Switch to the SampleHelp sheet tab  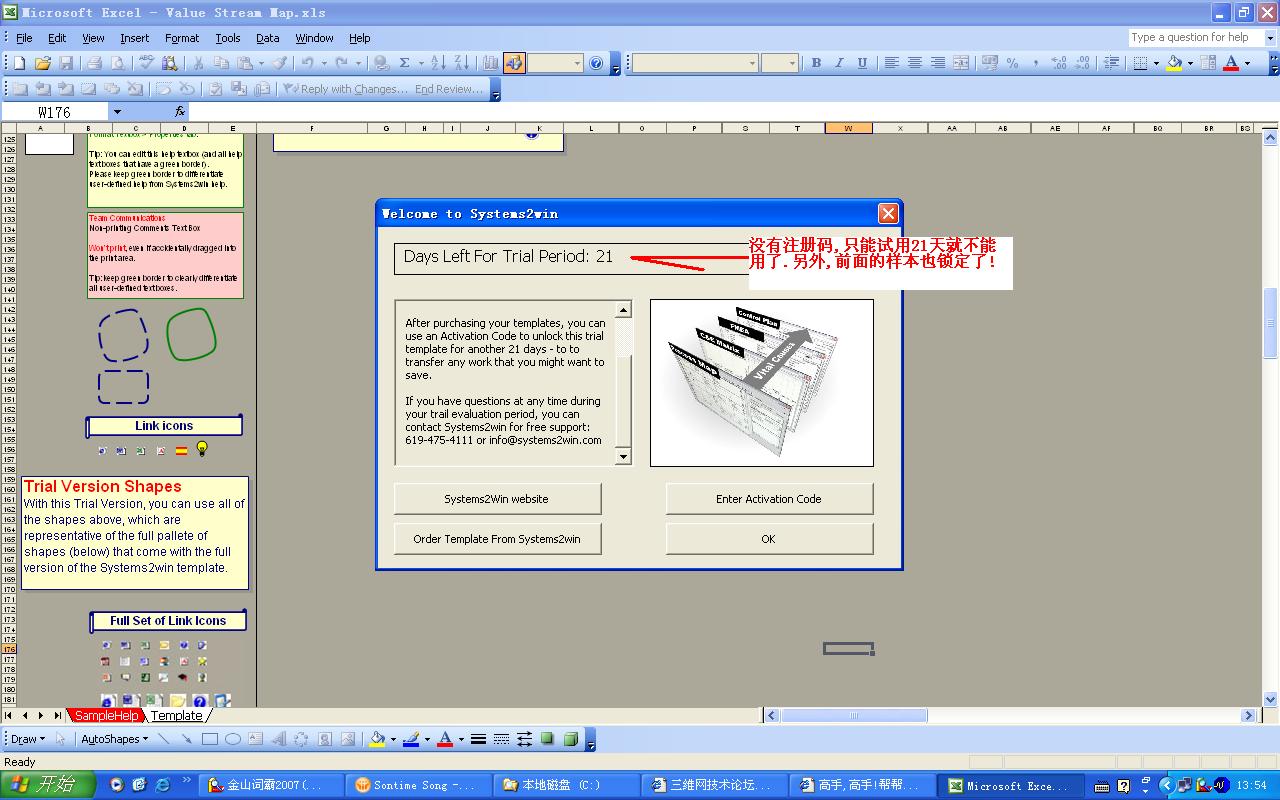point(106,716)
